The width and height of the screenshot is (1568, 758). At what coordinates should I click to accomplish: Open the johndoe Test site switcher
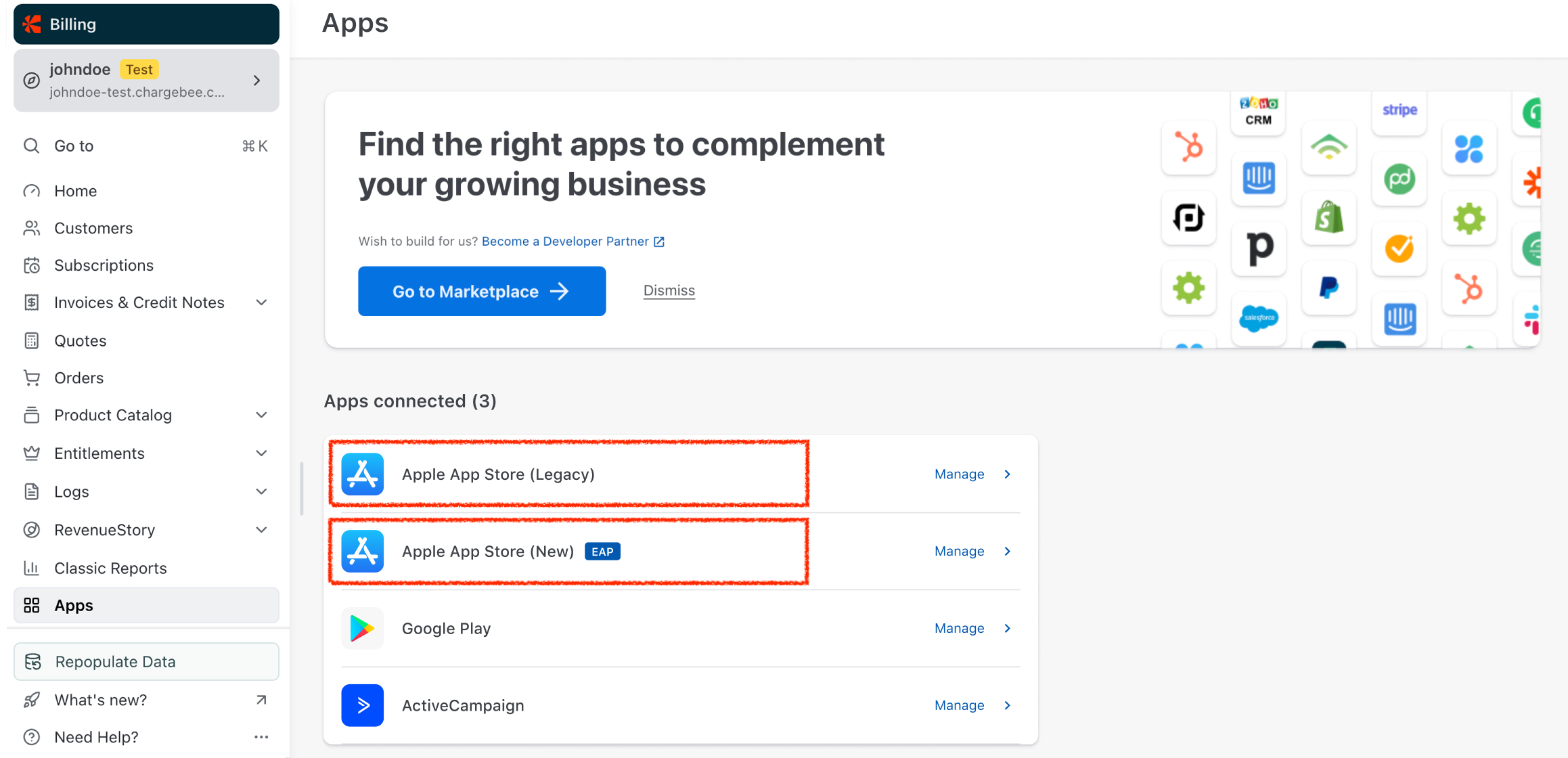(x=146, y=81)
